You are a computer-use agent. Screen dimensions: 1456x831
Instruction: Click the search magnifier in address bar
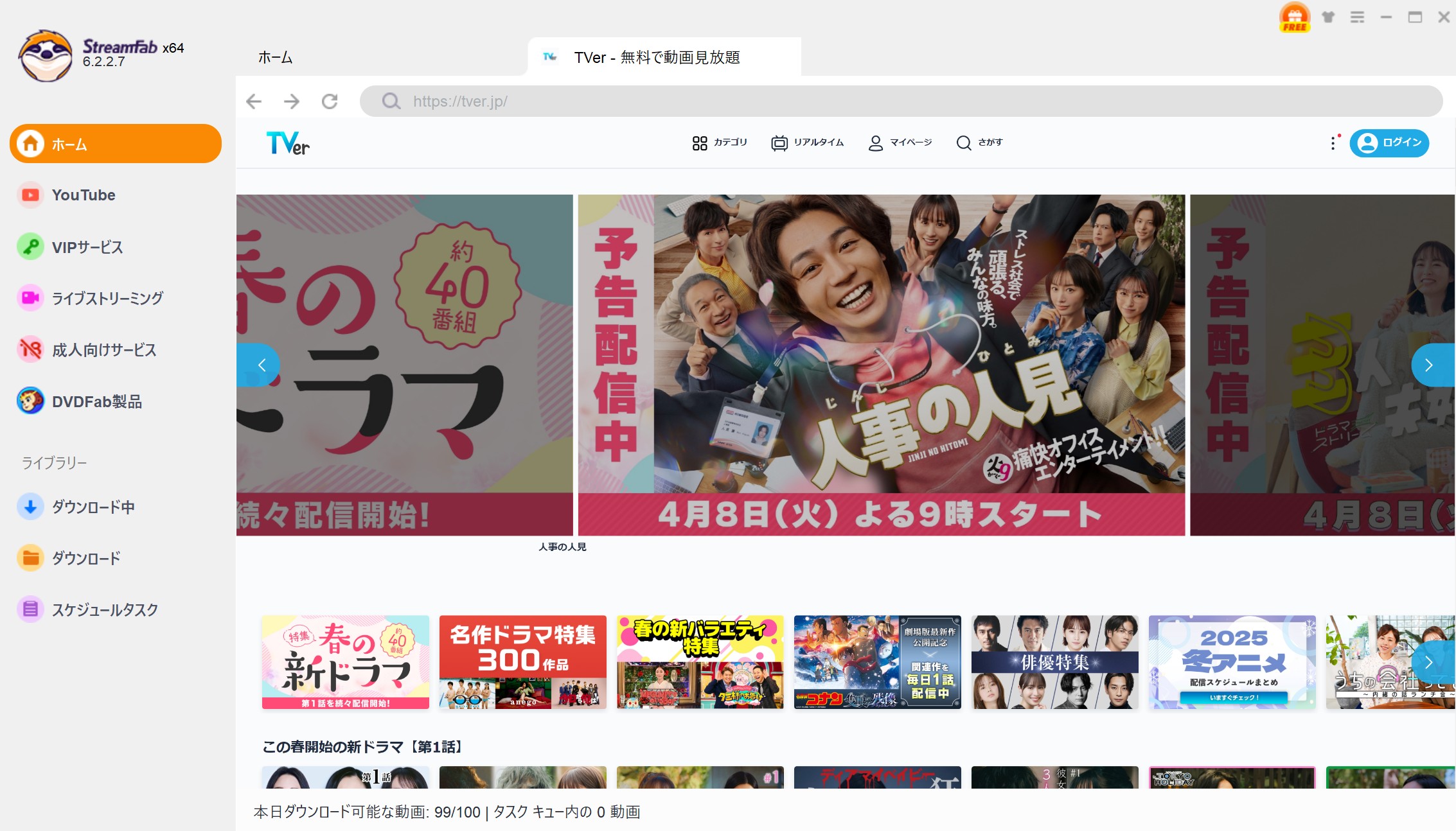point(391,101)
